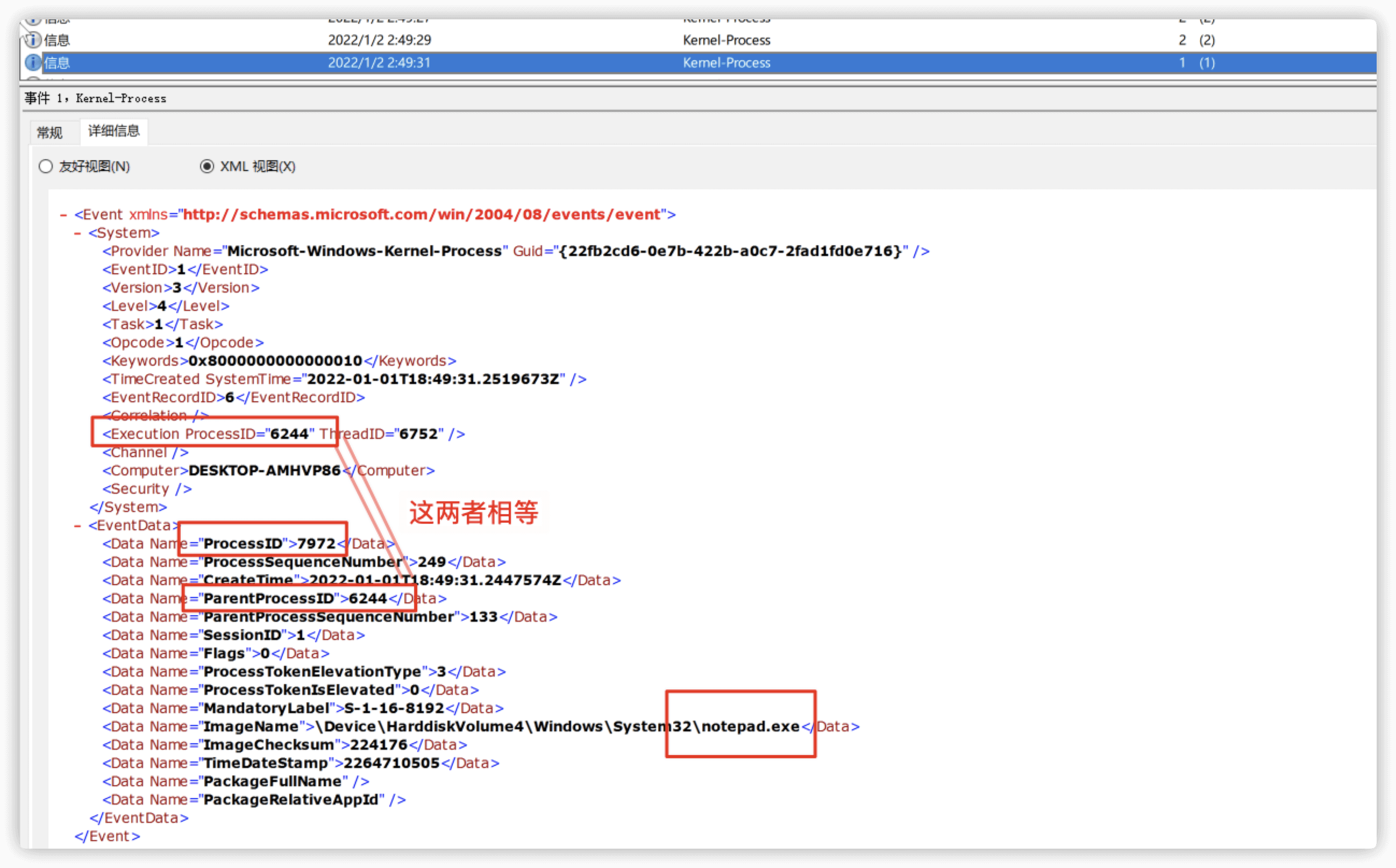Click the ParentProcessID value 6244

point(367,599)
